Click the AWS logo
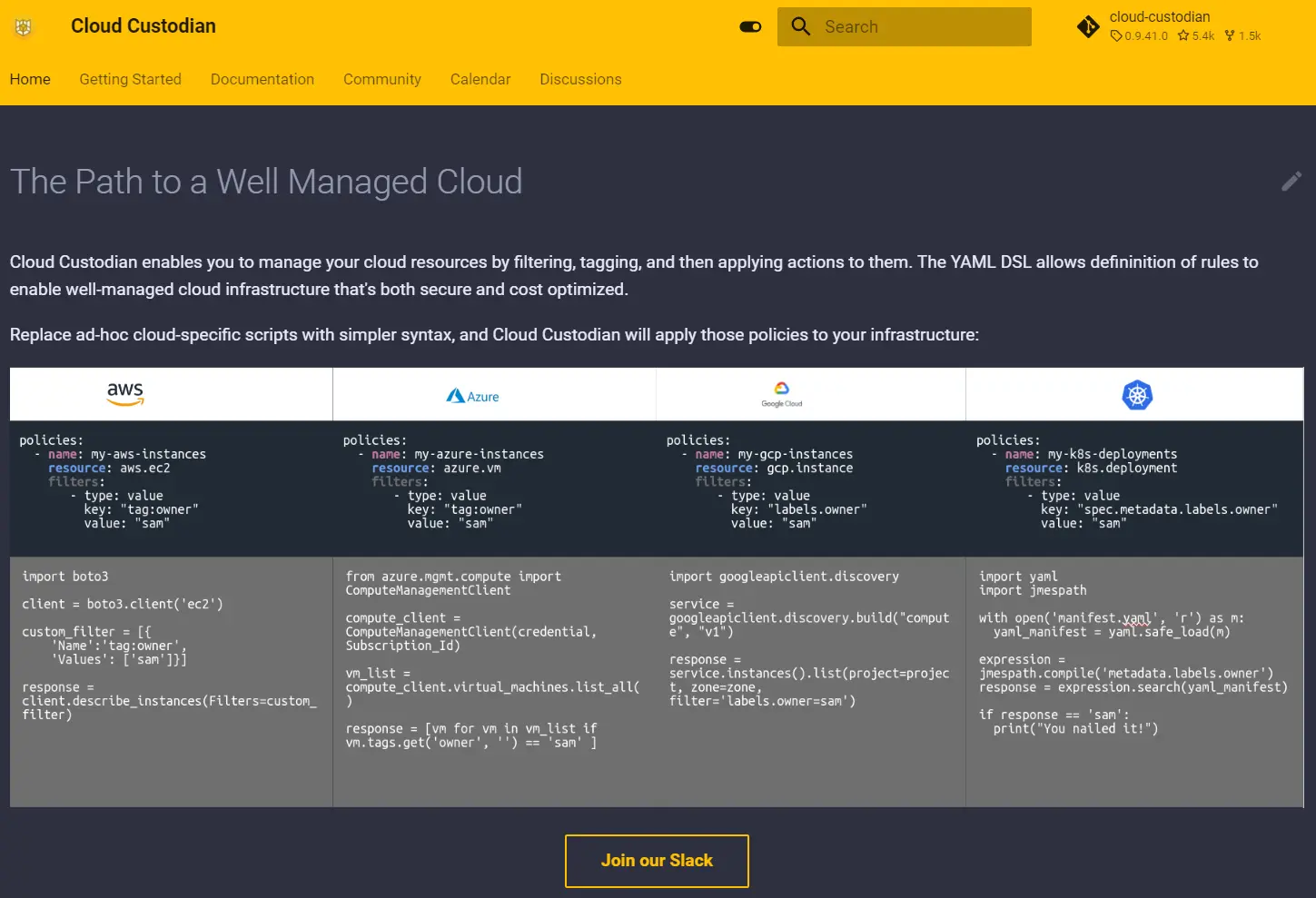This screenshot has width=1316, height=898. coord(125,393)
